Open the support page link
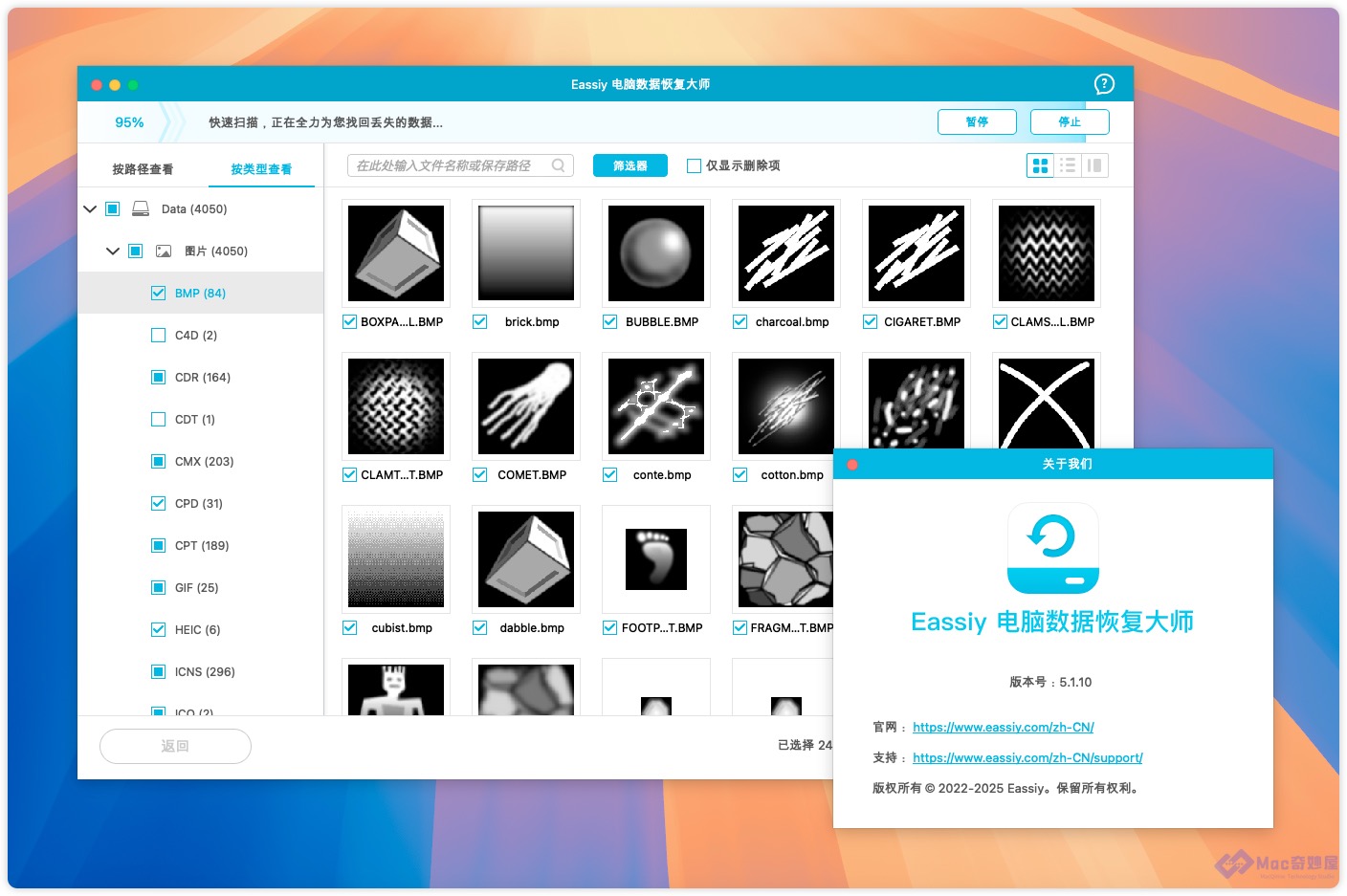The height and width of the screenshot is (896, 1347). pos(1027,757)
